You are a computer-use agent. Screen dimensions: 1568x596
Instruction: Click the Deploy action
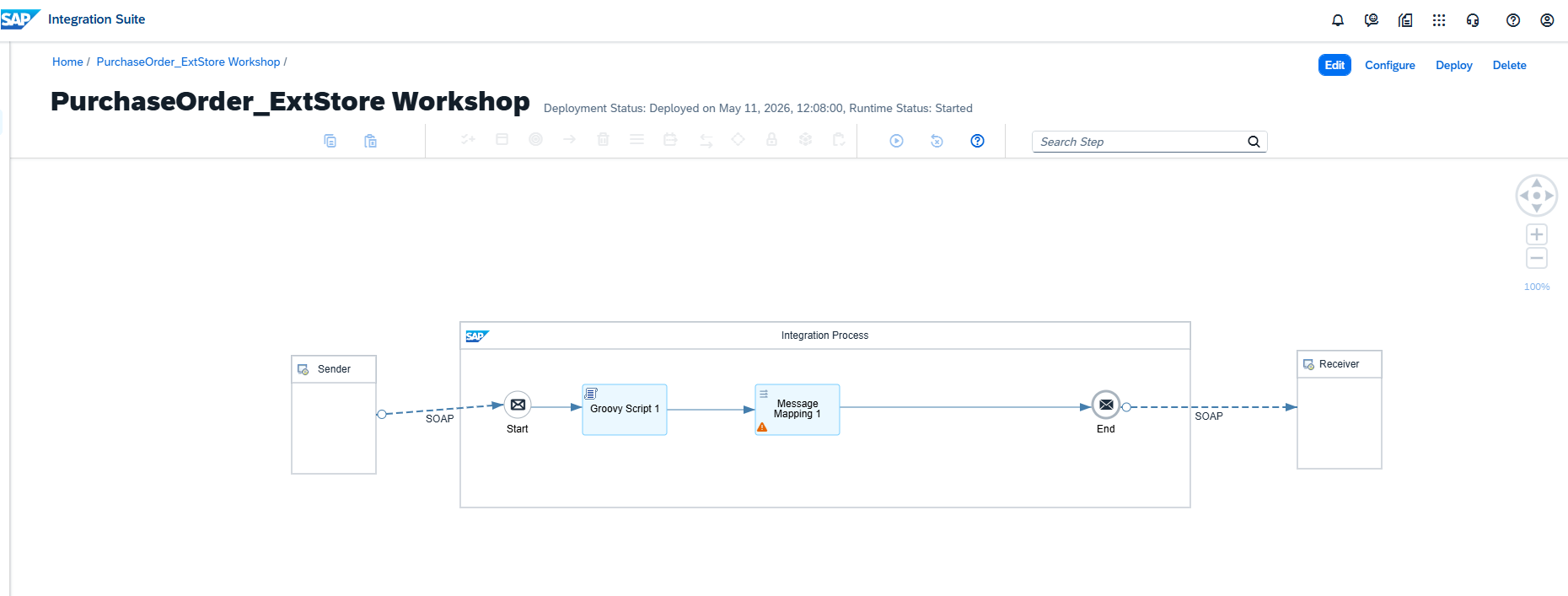point(1454,65)
